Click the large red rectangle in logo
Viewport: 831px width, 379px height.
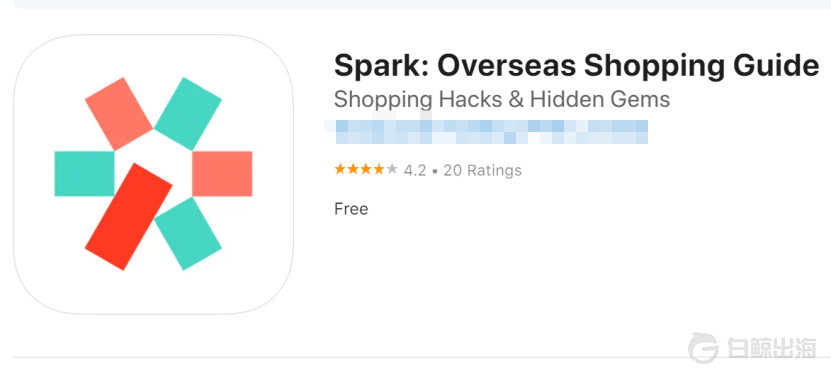129,216
